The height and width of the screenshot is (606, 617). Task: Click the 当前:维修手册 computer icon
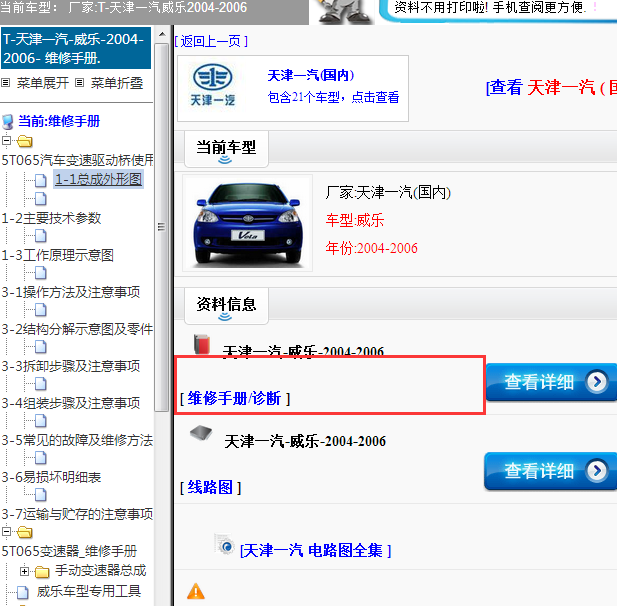(x=7, y=122)
